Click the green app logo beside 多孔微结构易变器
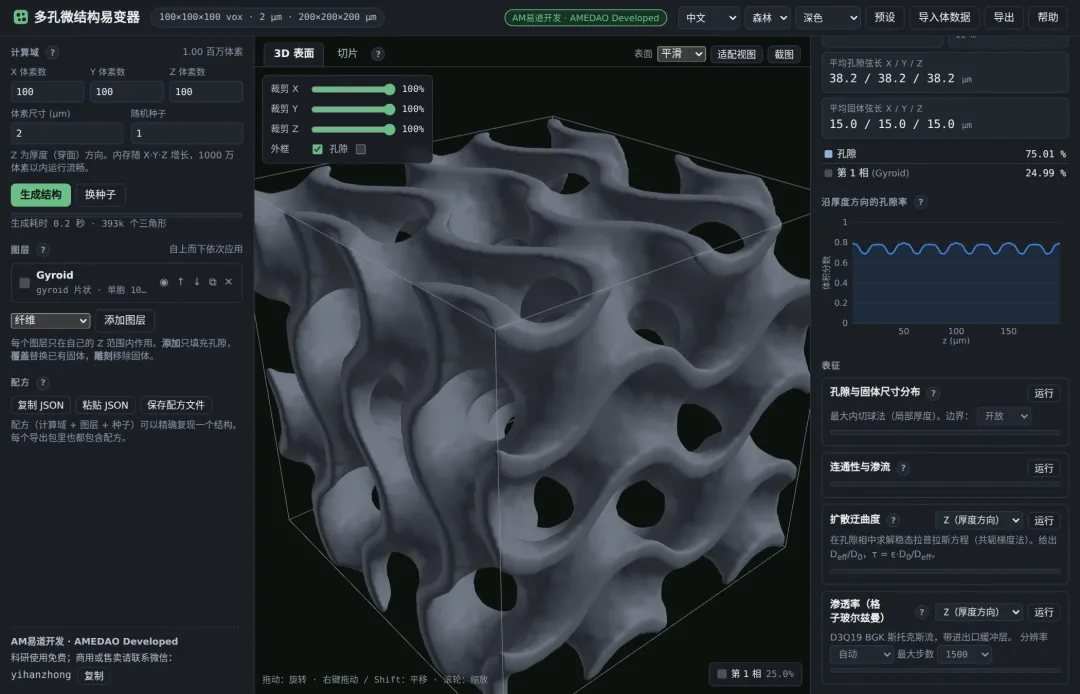 21,17
